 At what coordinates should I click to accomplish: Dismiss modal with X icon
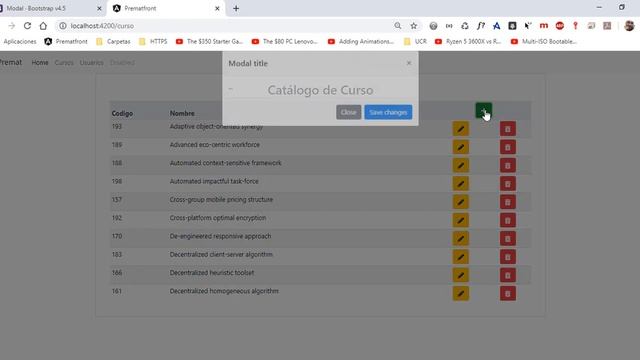[409, 63]
